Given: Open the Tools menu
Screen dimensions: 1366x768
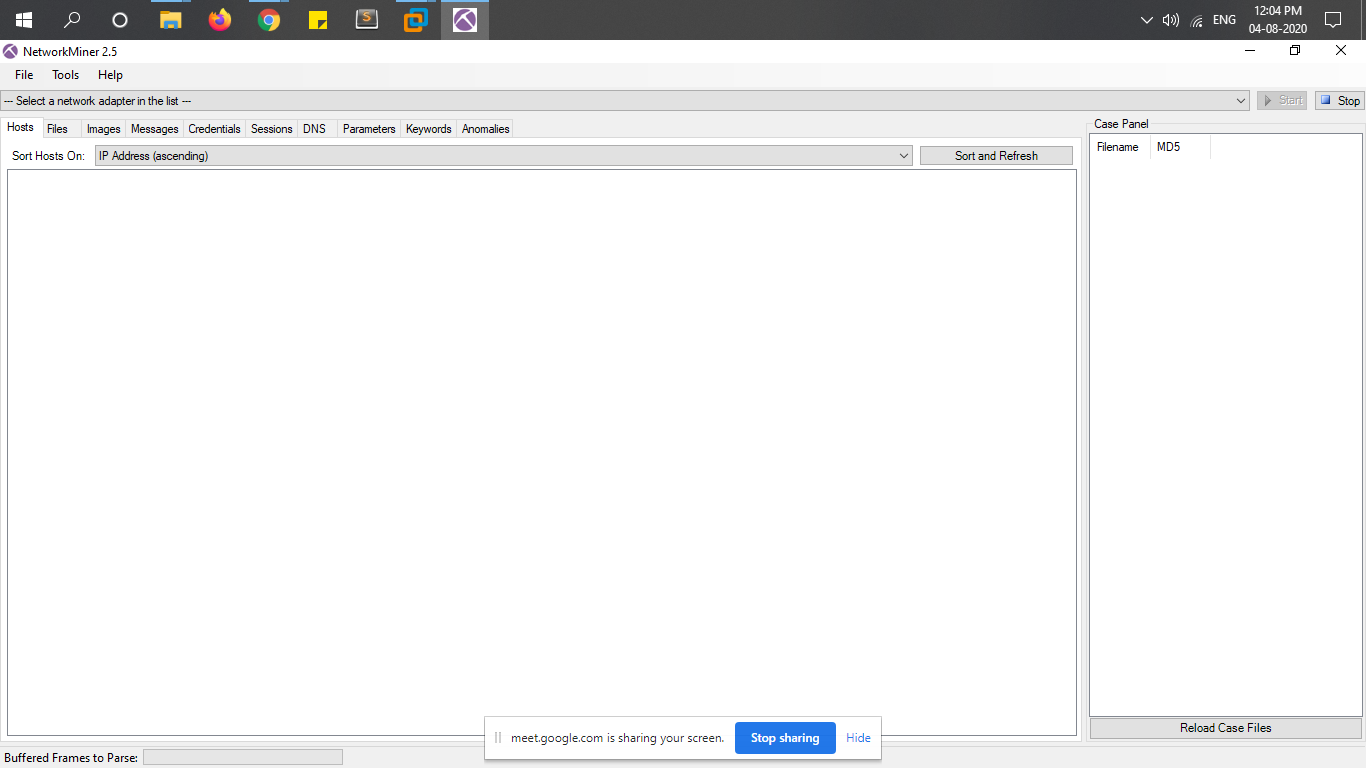Looking at the screenshot, I should point(66,75).
